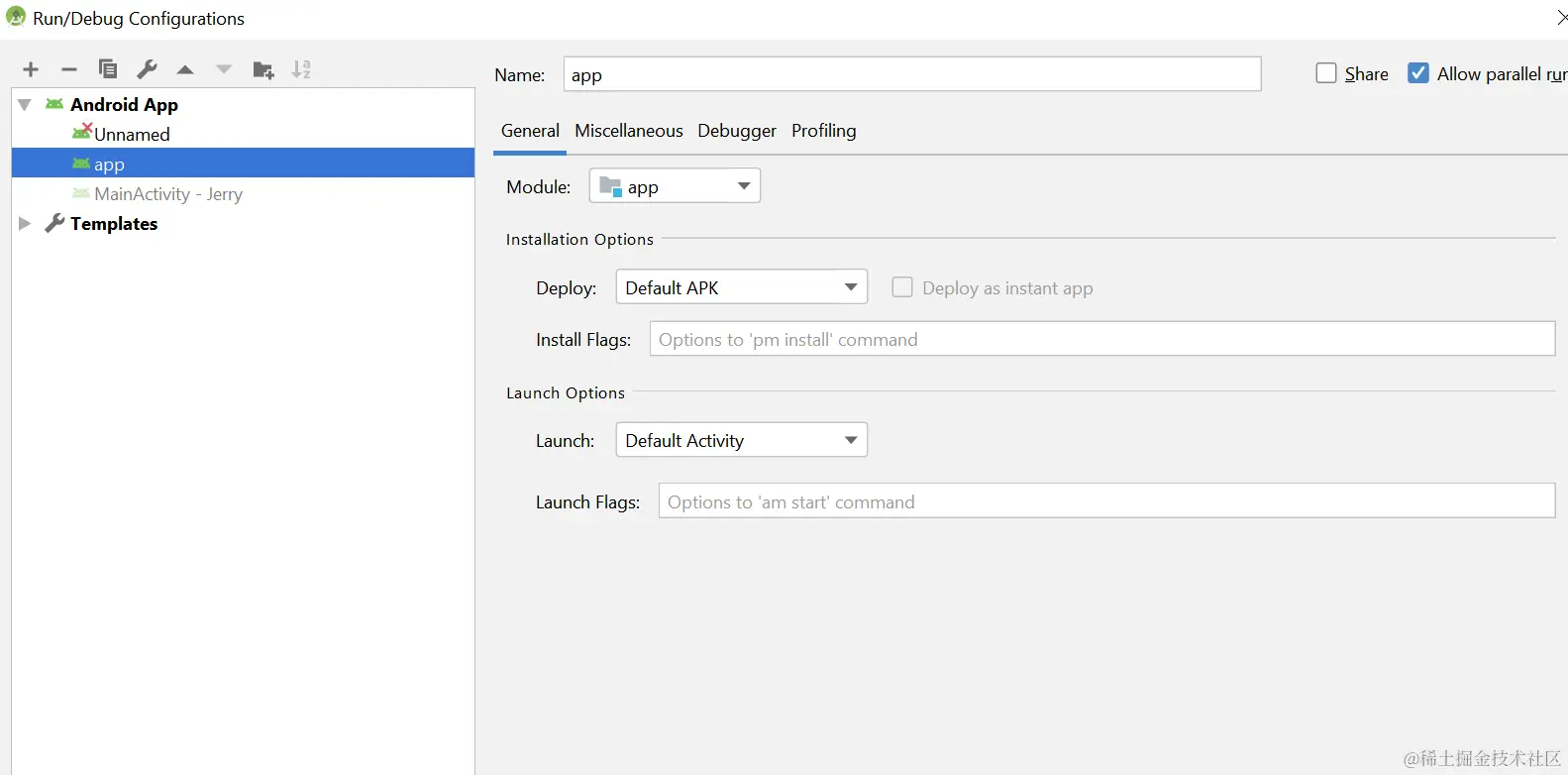Switch to the Miscellaneous tab
Screen dimensions: 1568x775
[629, 131]
